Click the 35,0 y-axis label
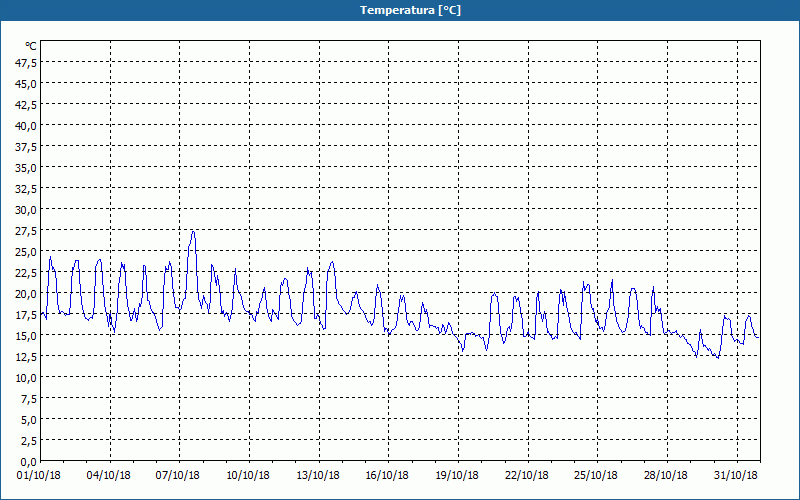Viewport: 800px width, 500px height. [x=27, y=168]
